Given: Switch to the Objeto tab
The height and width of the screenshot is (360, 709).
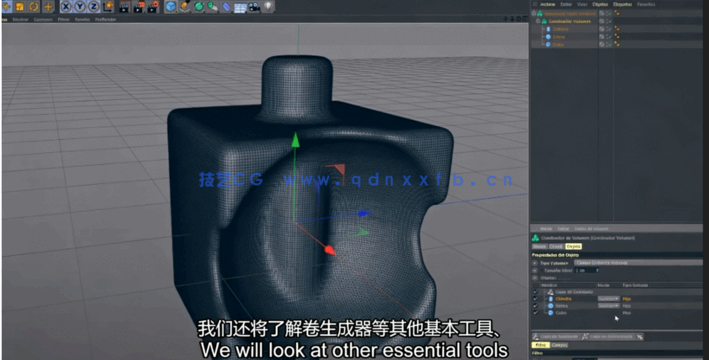Looking at the screenshot, I should click(x=573, y=246).
